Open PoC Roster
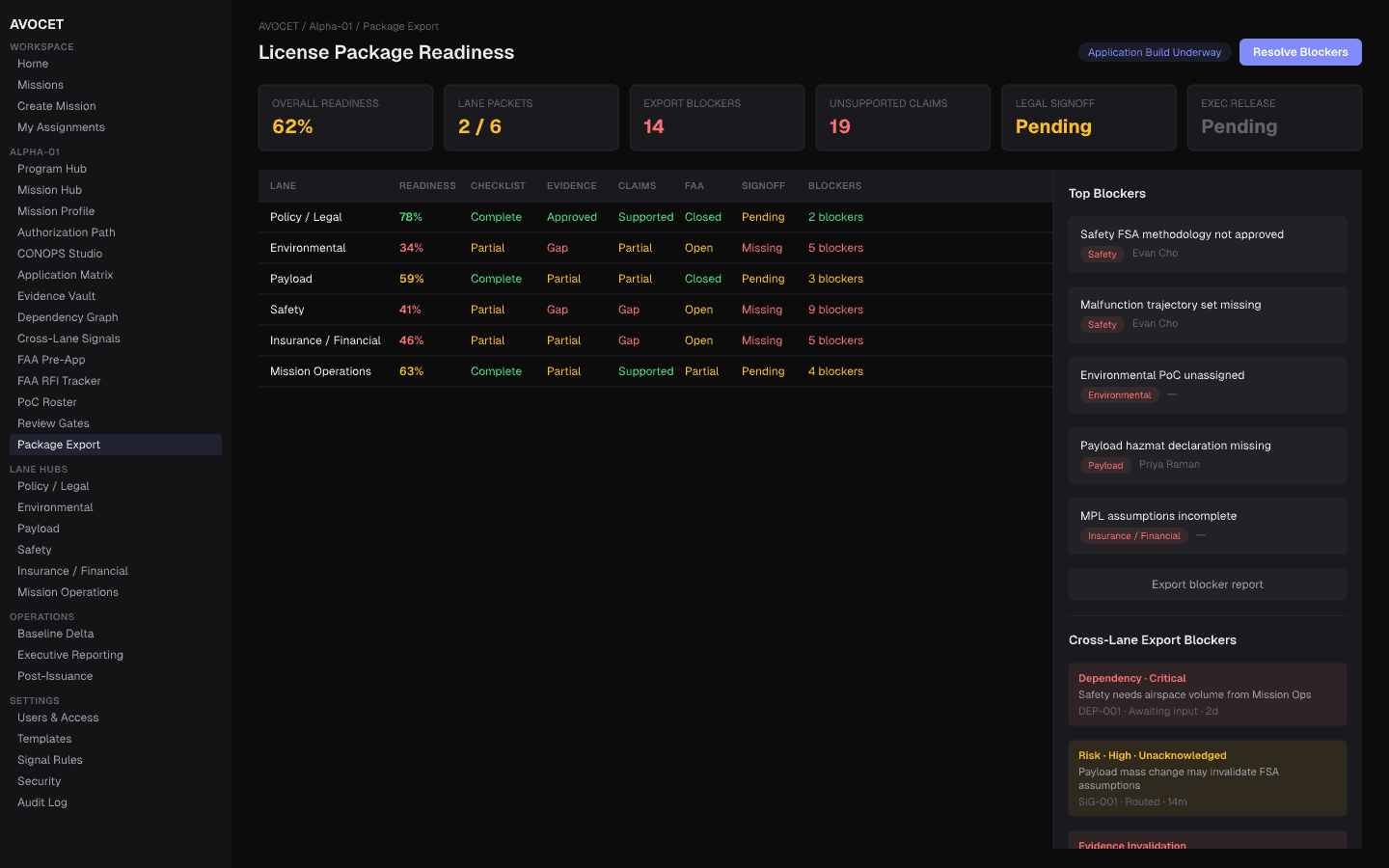Screen dimensions: 1389x868 (x=116, y=402)
